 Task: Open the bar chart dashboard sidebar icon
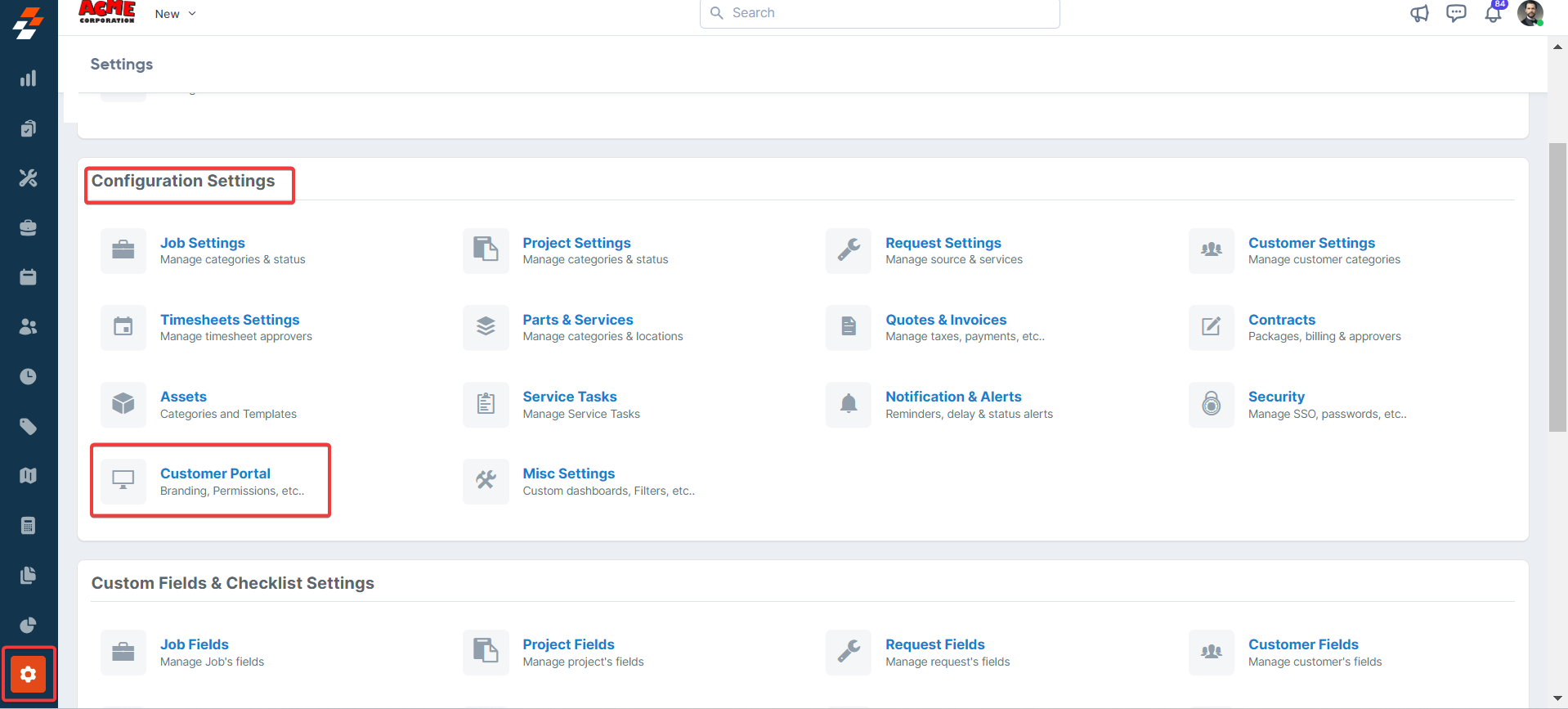click(29, 79)
